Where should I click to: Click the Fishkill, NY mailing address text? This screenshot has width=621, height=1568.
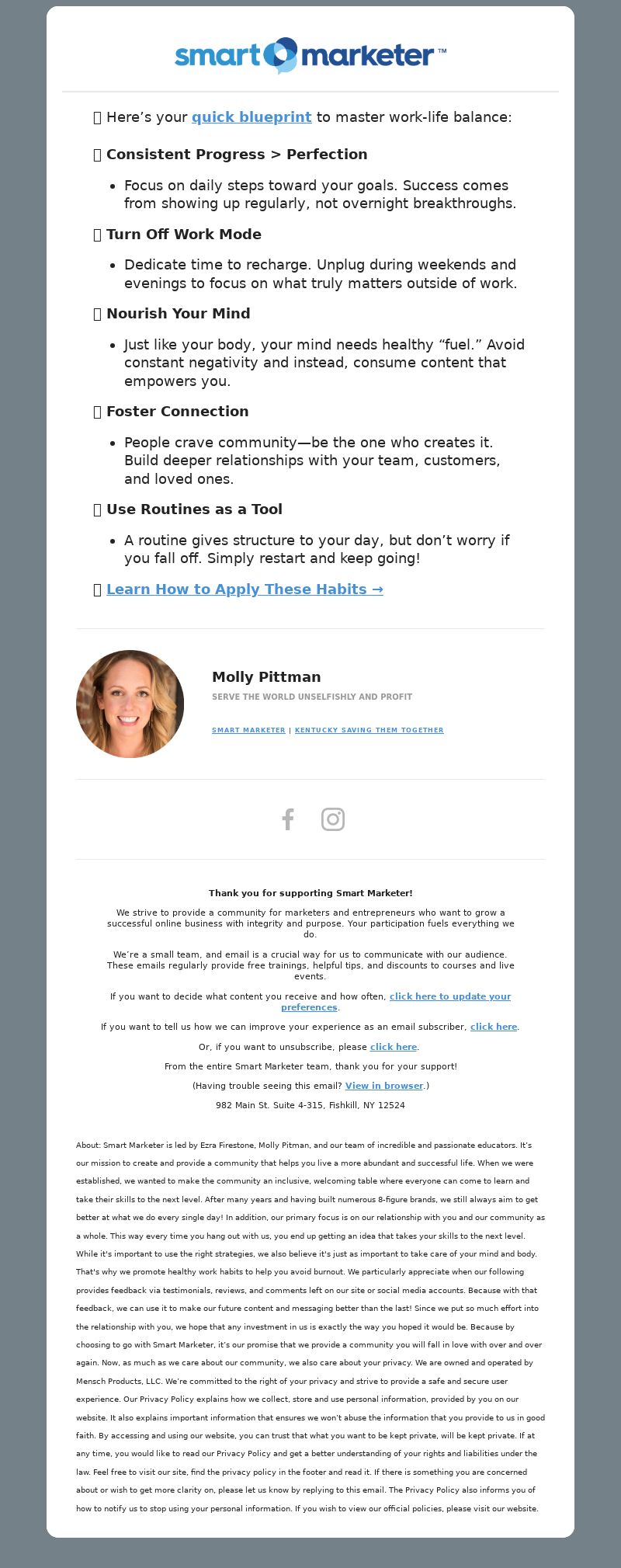(310, 1105)
